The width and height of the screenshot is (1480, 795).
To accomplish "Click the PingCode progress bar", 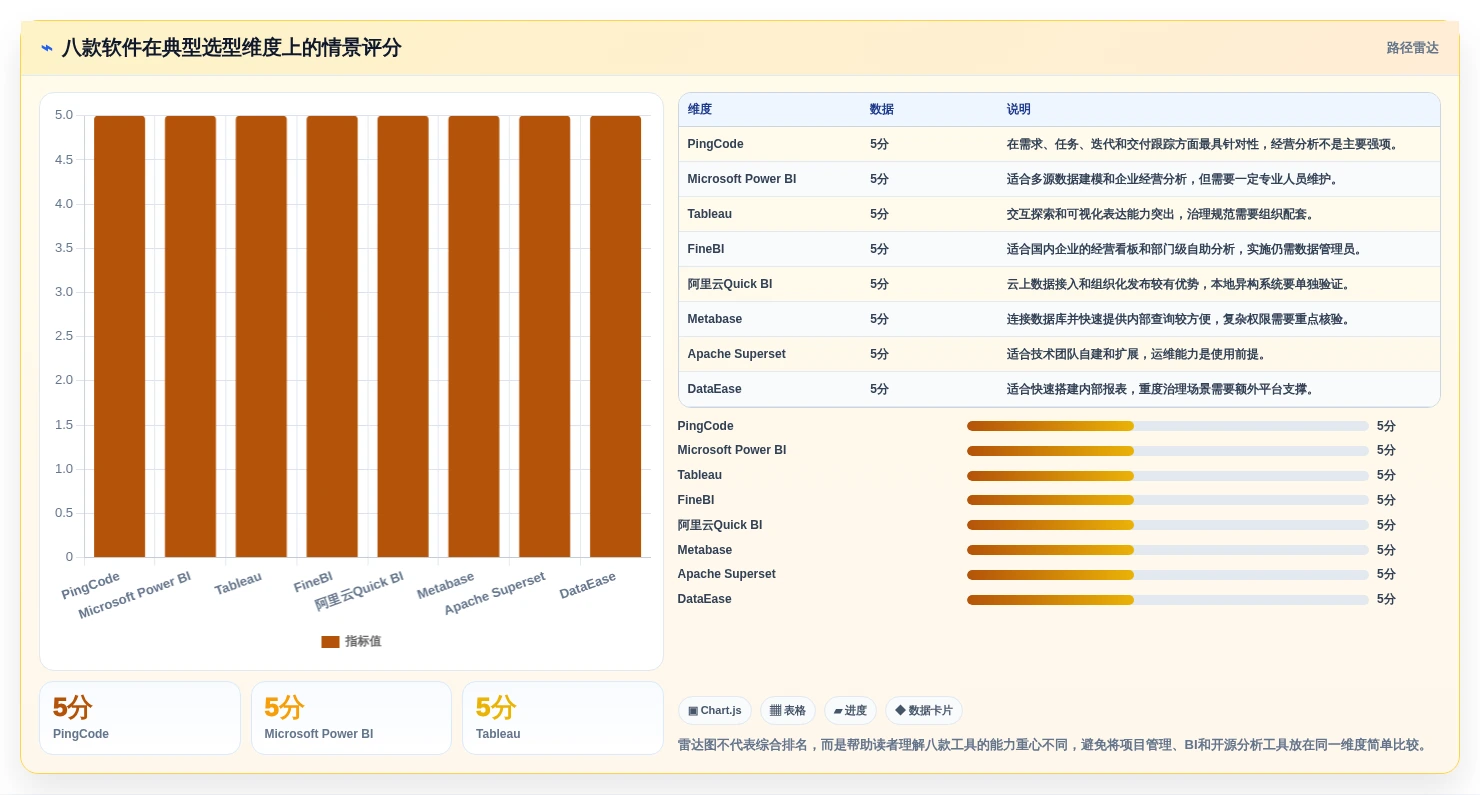I will (x=1168, y=426).
